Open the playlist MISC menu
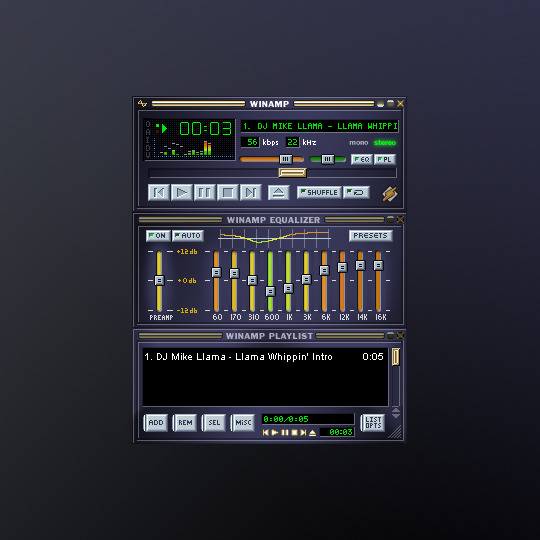Viewport: 540px width, 540px height. pyautogui.click(x=243, y=423)
